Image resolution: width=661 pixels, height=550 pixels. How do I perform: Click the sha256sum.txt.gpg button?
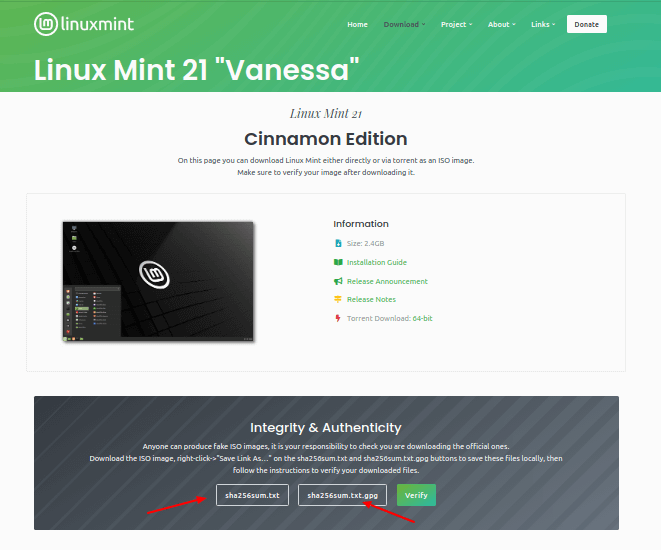click(342, 495)
